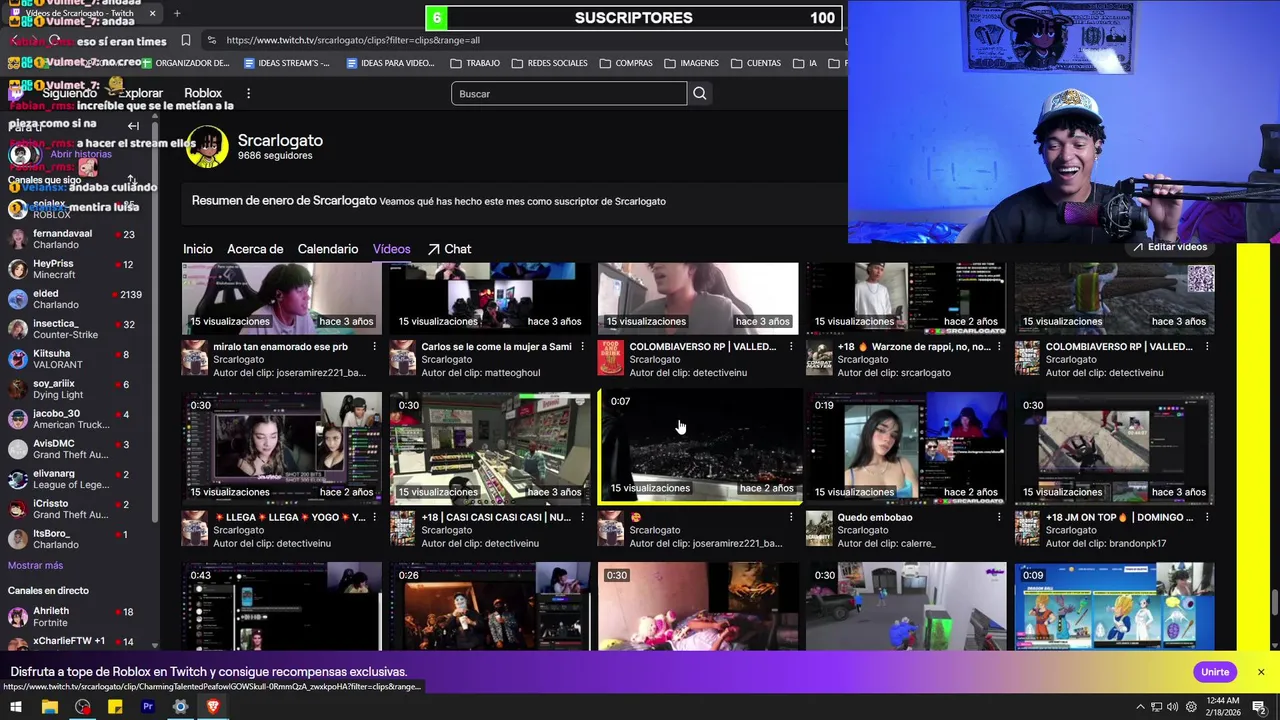This screenshot has height=720, width=1280.
Task: Open the site settings icon beside the URL
Action: [211, 40]
